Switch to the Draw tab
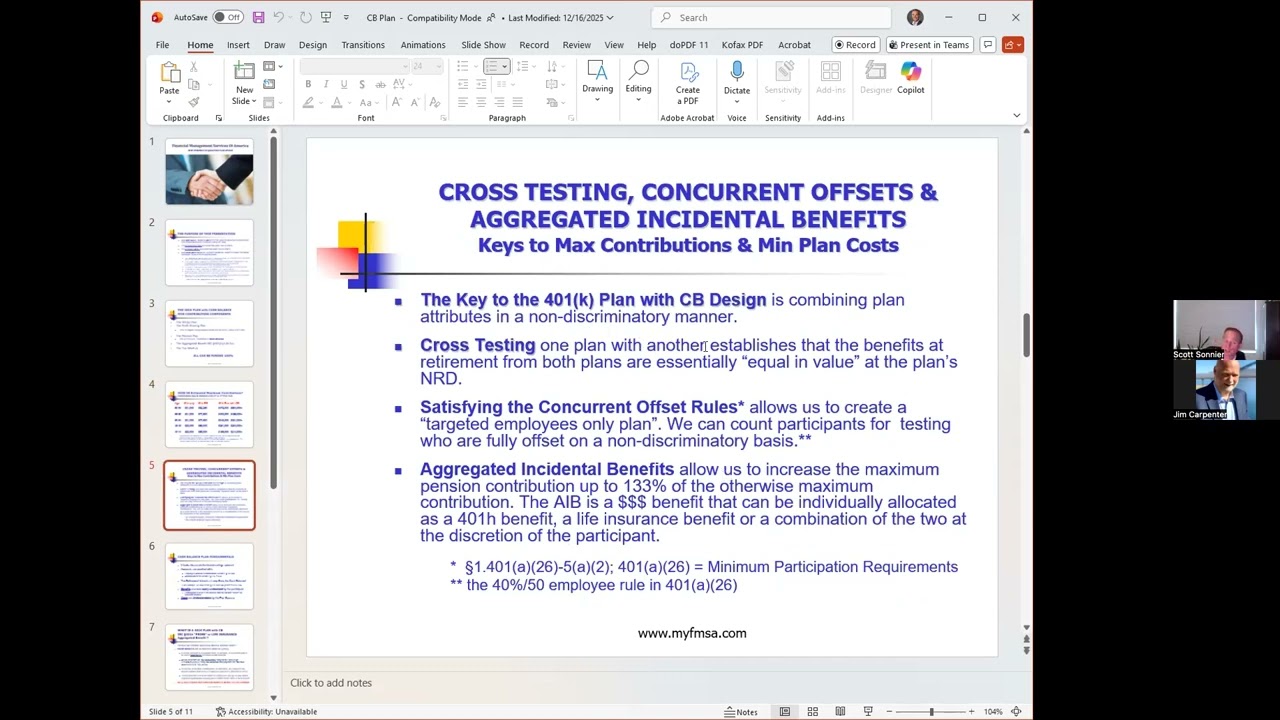Image resolution: width=1280 pixels, height=720 pixels. pyautogui.click(x=274, y=45)
